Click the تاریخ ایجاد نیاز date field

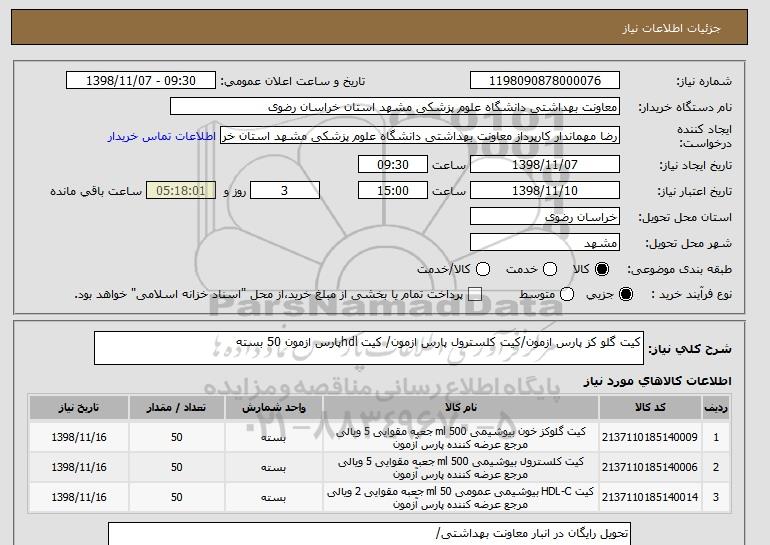pos(545,164)
